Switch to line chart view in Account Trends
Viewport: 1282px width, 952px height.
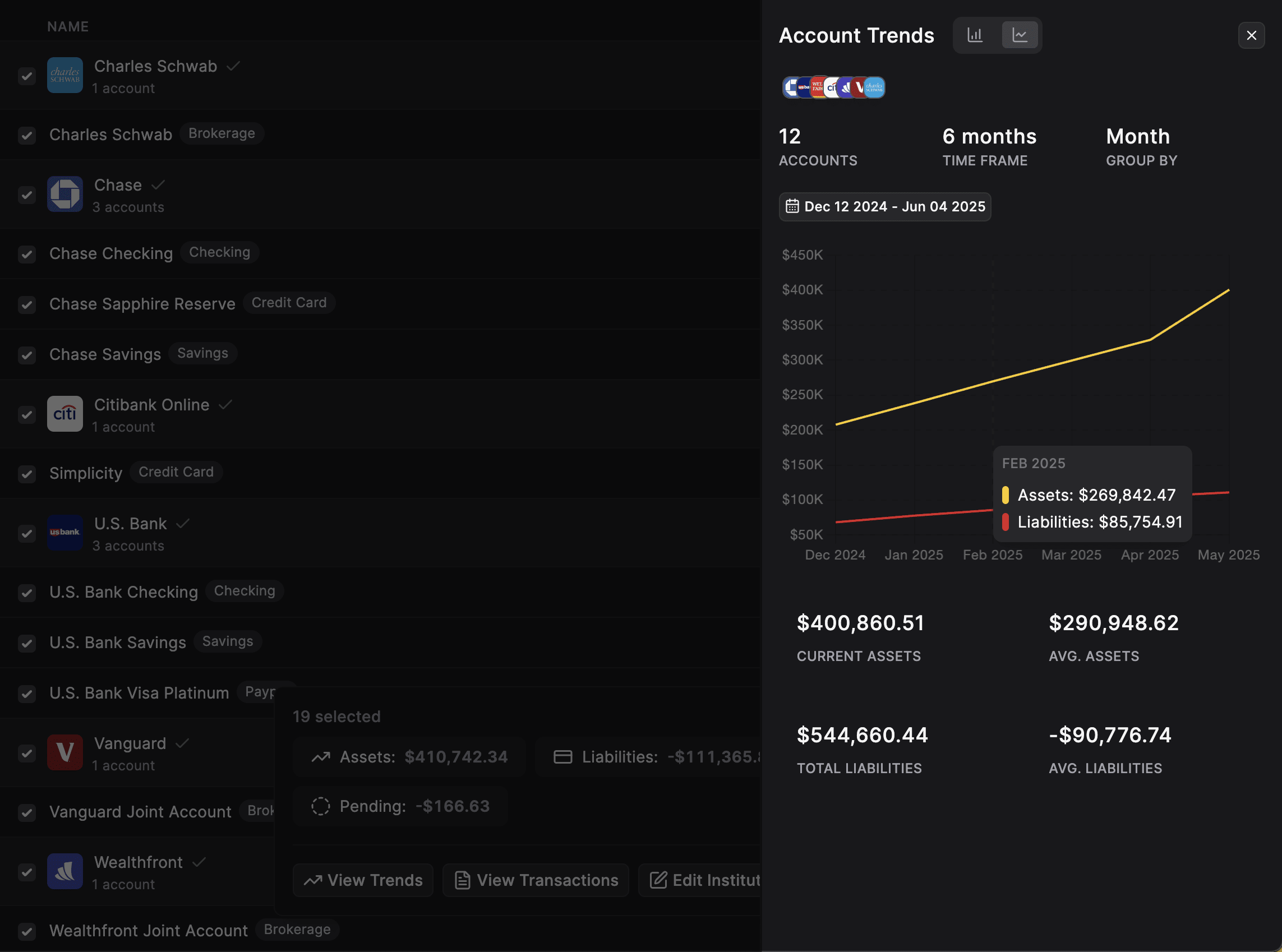click(1020, 35)
